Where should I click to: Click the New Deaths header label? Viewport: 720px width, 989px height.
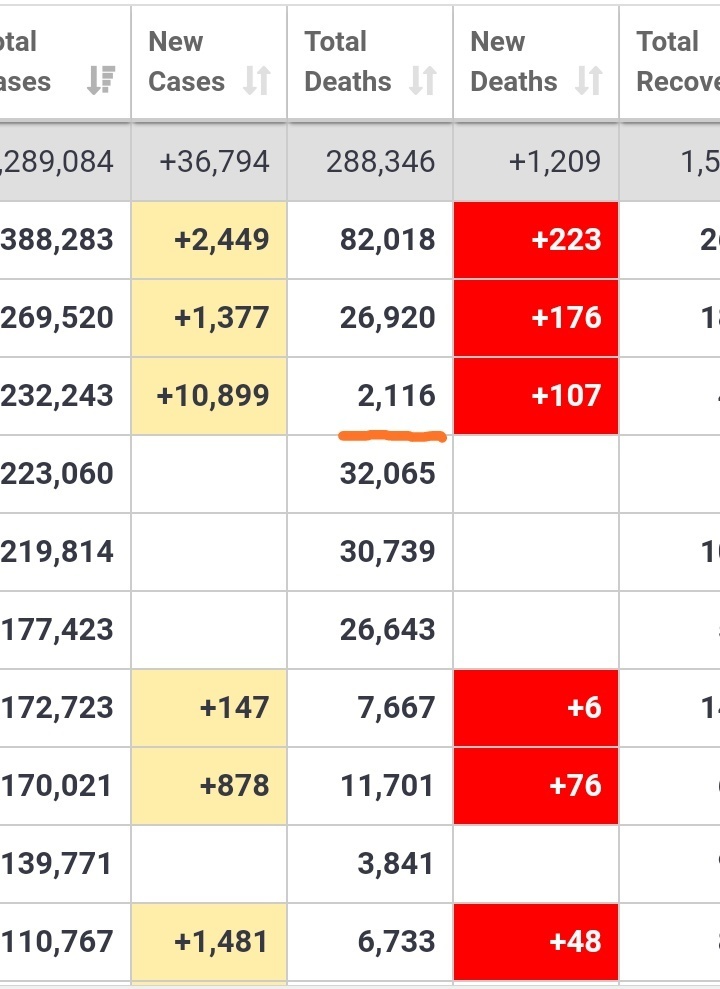click(x=512, y=61)
